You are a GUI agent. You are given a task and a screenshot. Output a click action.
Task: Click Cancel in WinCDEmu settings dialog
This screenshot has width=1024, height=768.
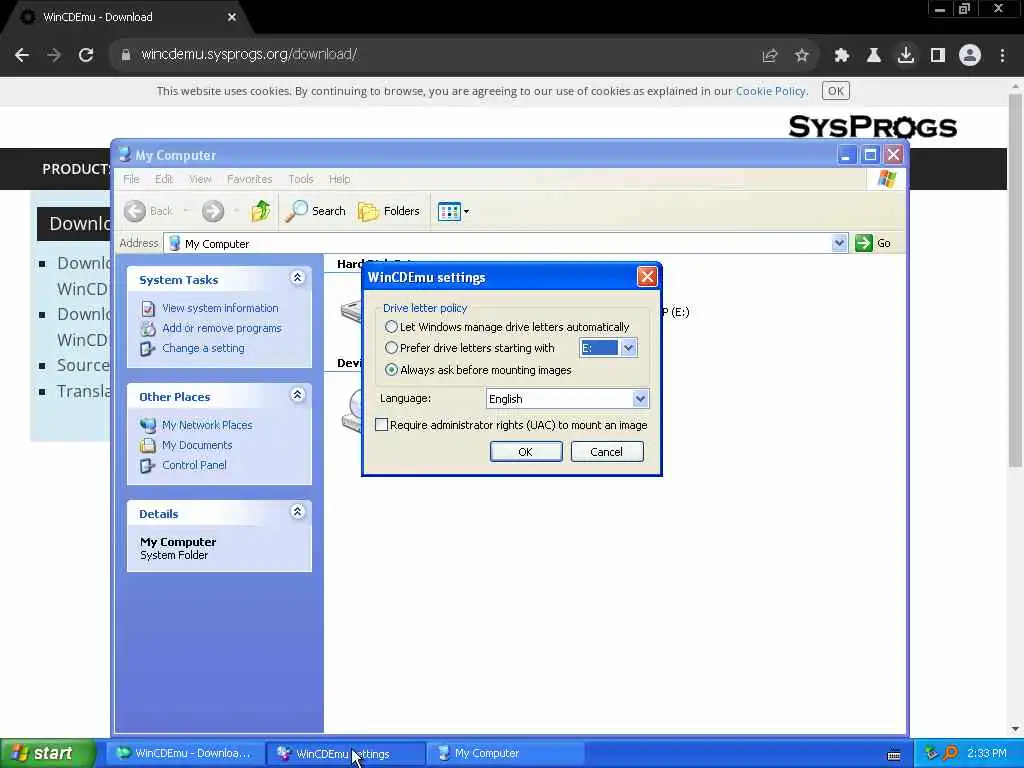point(607,452)
